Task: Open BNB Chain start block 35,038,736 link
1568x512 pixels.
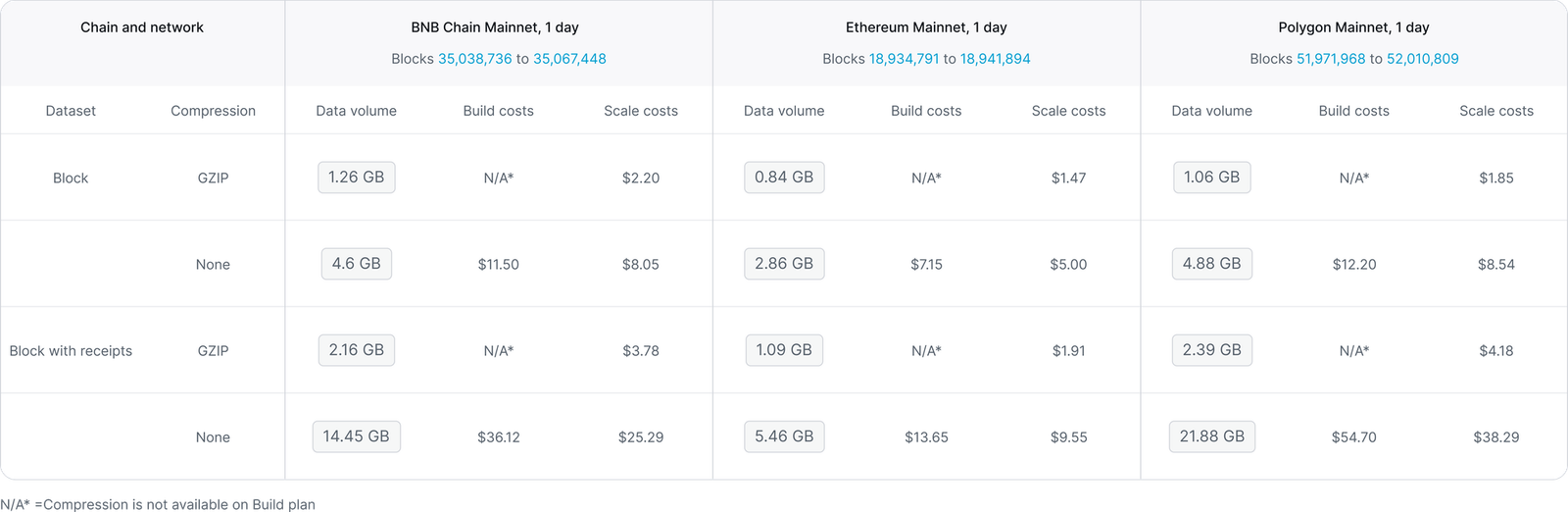Action: (x=474, y=59)
